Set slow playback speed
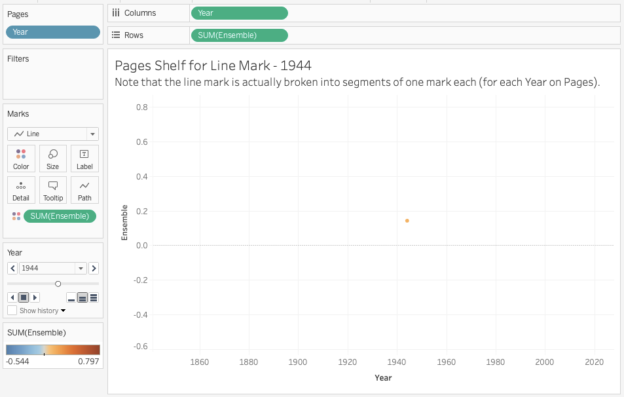The image size is (624, 397). 71,298
